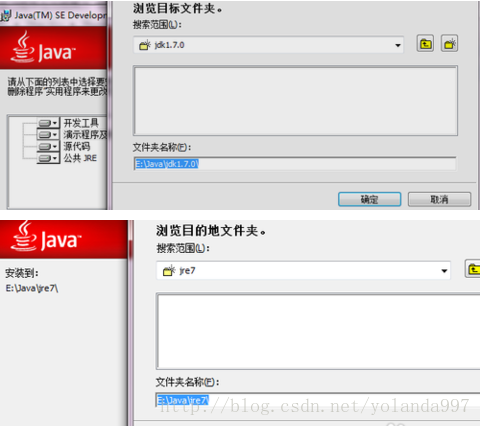This screenshot has width=481, height=426.
Task: Click the up-one-level folder icon beside the jdk1.7.0 dropdown
Action: (425, 44)
